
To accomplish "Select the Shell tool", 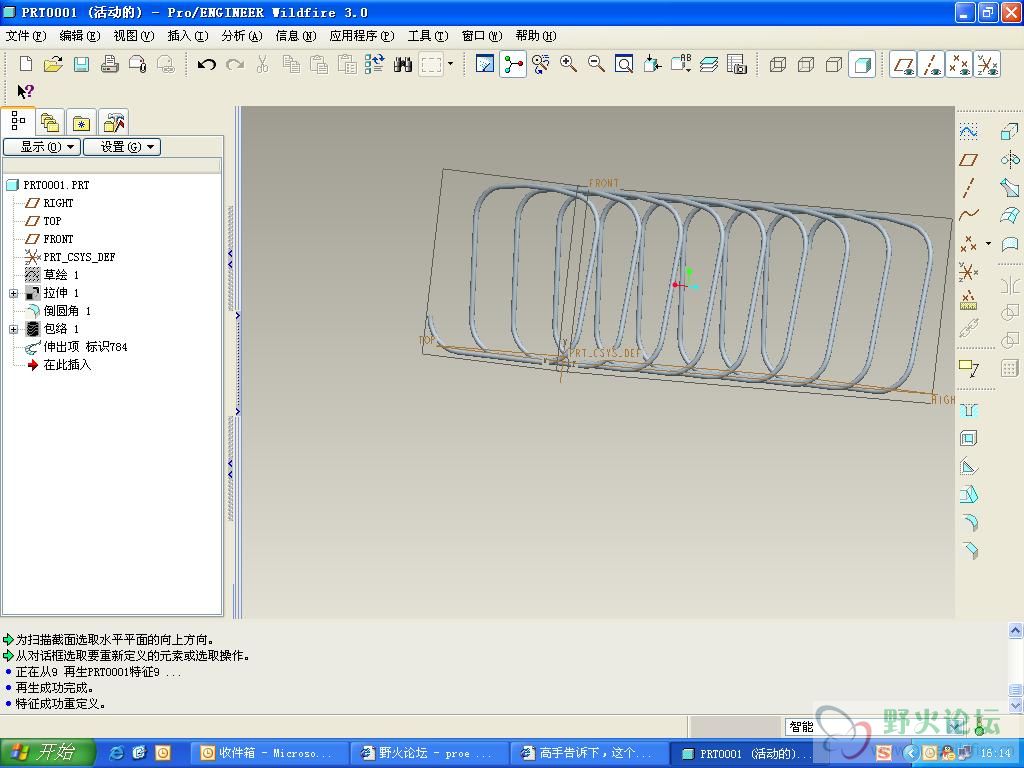I will [968, 438].
